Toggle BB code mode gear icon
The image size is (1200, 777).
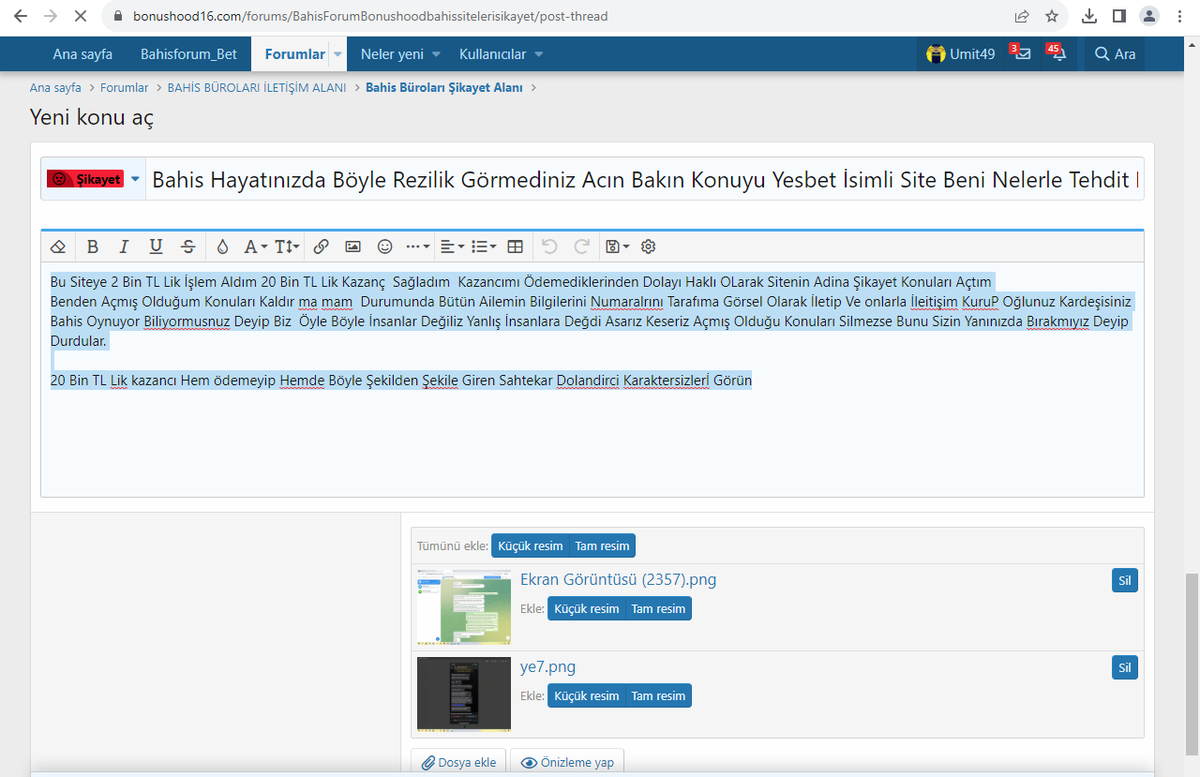tap(648, 246)
